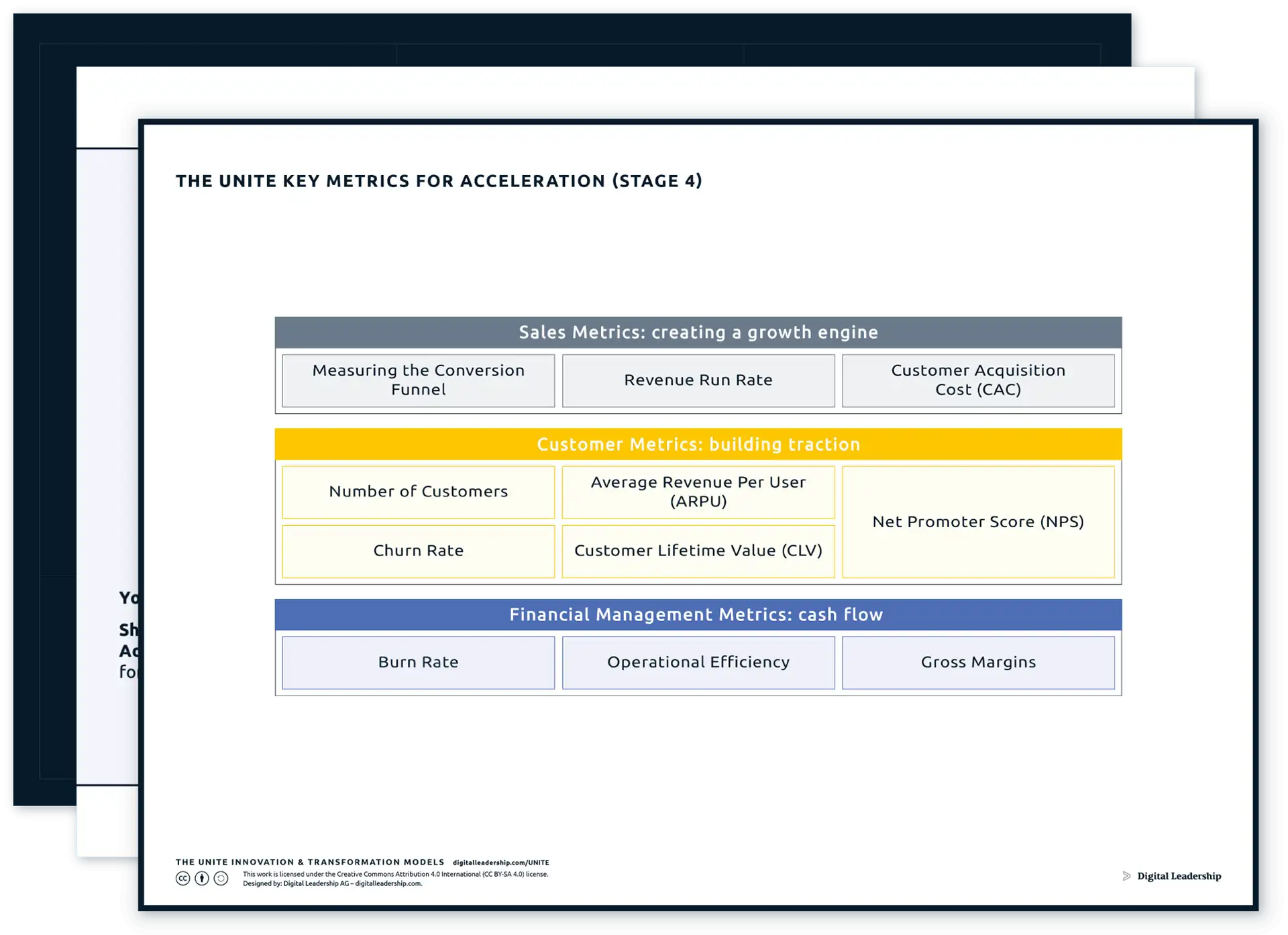Click the share-alike license icon in footer

pos(221,878)
